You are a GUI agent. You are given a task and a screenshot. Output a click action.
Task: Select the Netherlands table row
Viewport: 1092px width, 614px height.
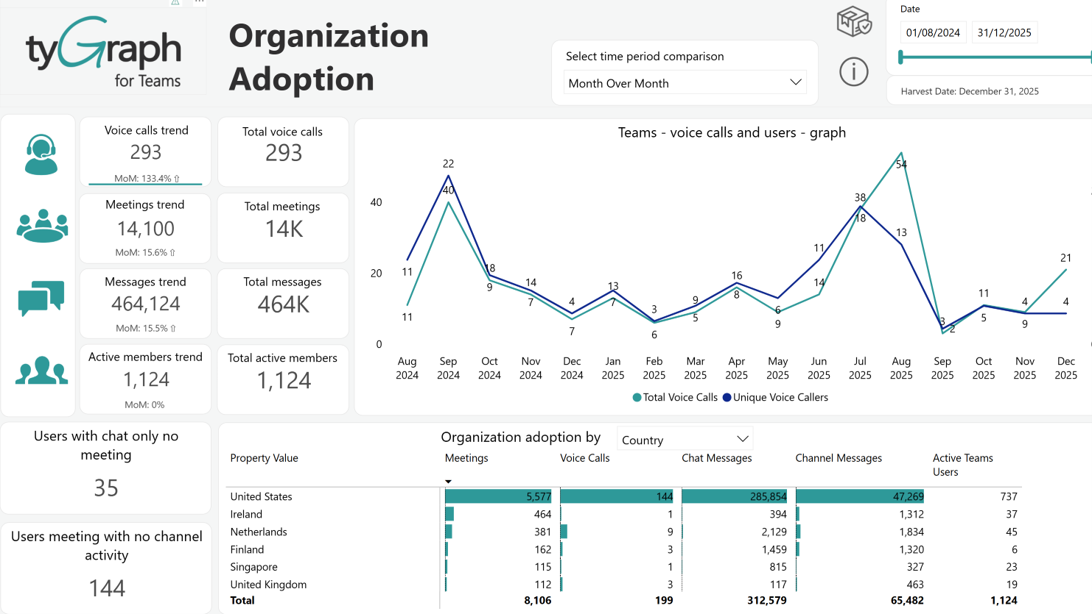[x=623, y=532]
